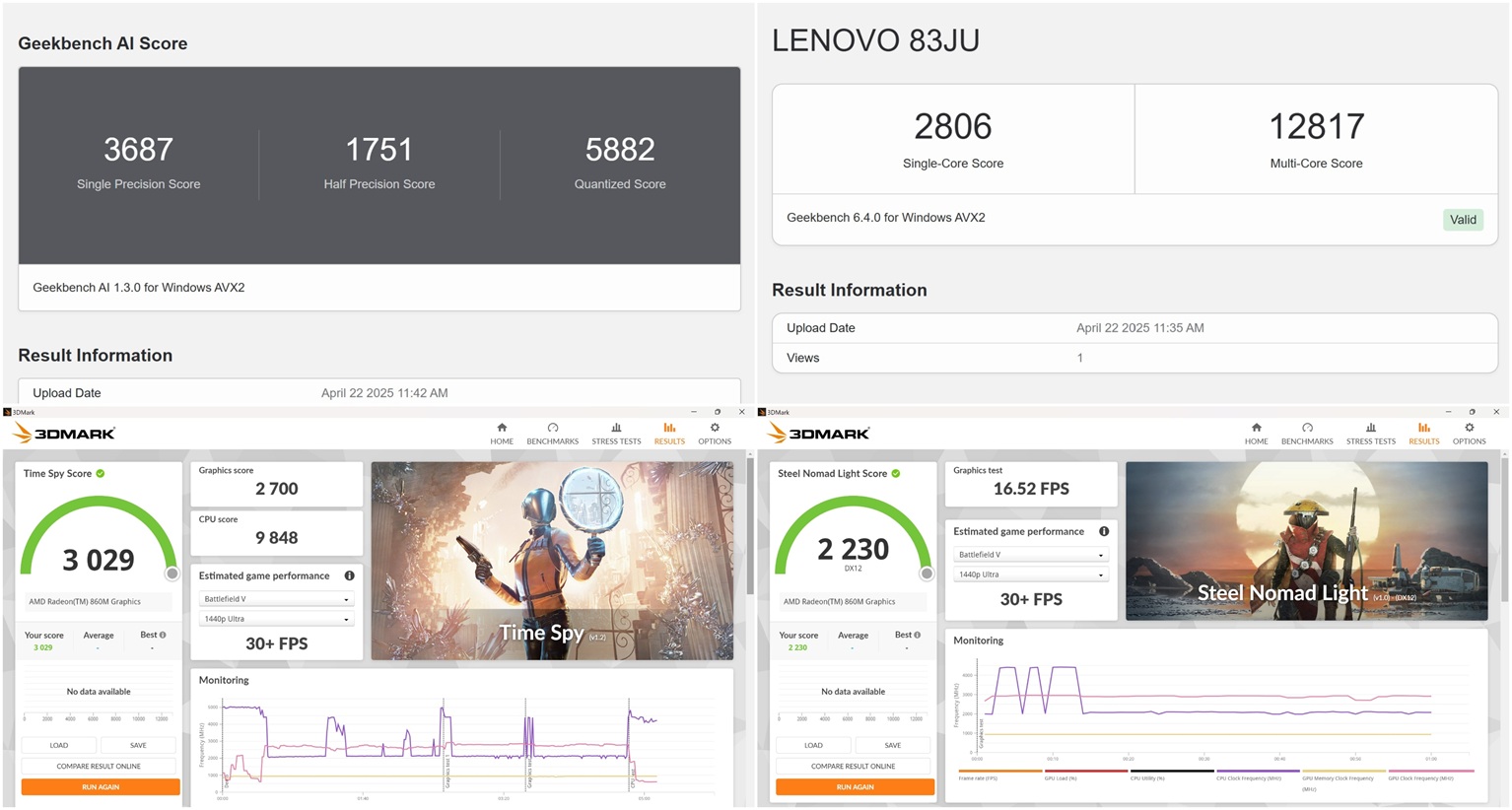
Task: Click GPU Clock Frequency pink legend color bar
Action: coord(1430,771)
